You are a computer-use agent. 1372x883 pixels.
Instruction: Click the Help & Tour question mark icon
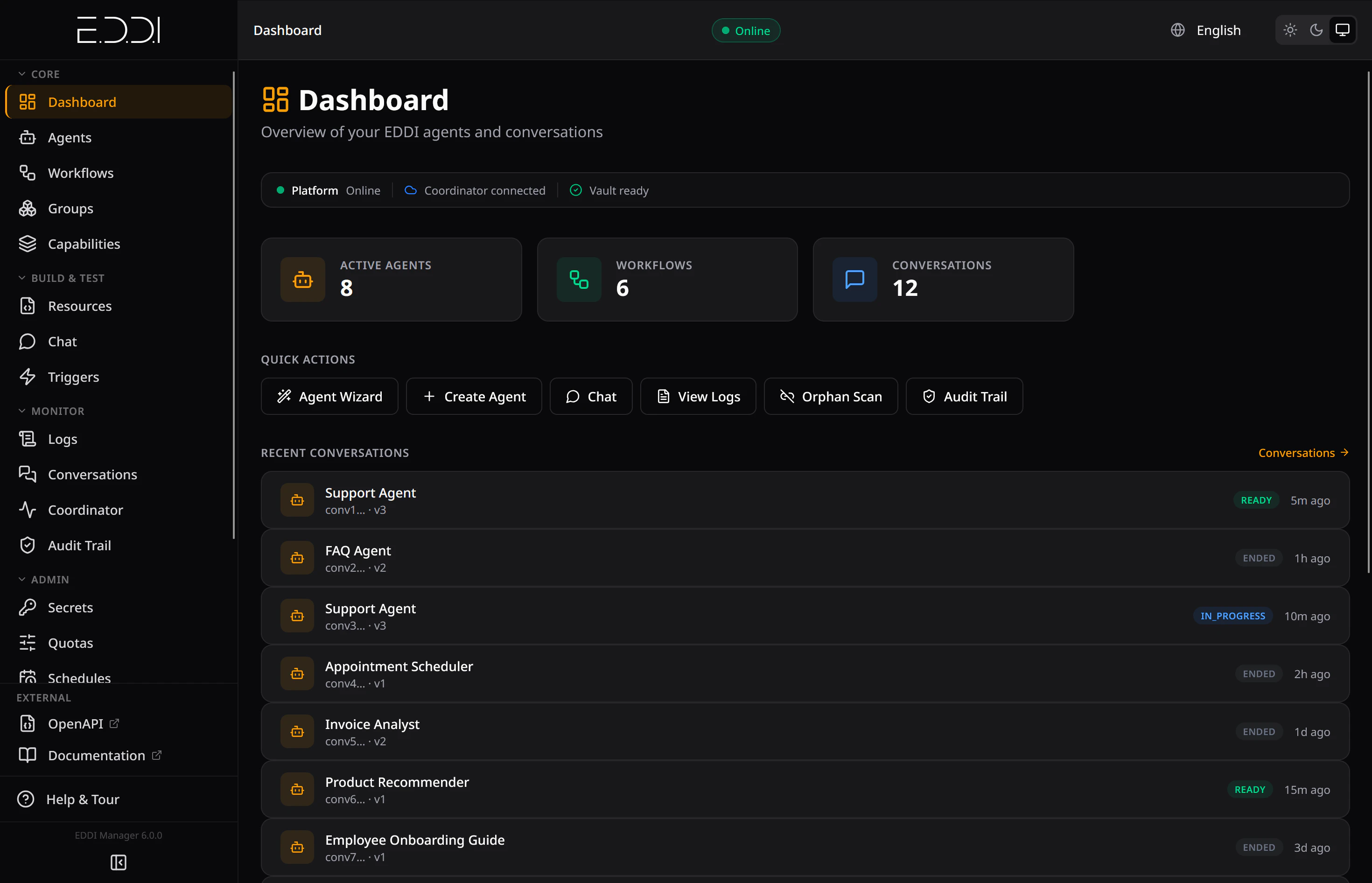click(26, 799)
